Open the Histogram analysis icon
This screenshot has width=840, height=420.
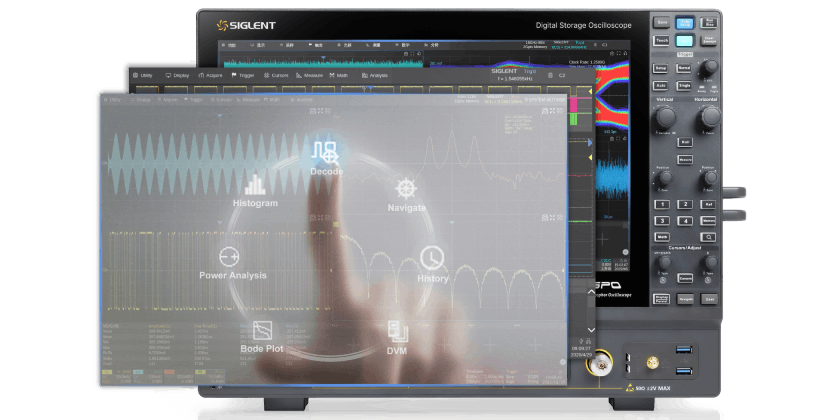tap(255, 185)
